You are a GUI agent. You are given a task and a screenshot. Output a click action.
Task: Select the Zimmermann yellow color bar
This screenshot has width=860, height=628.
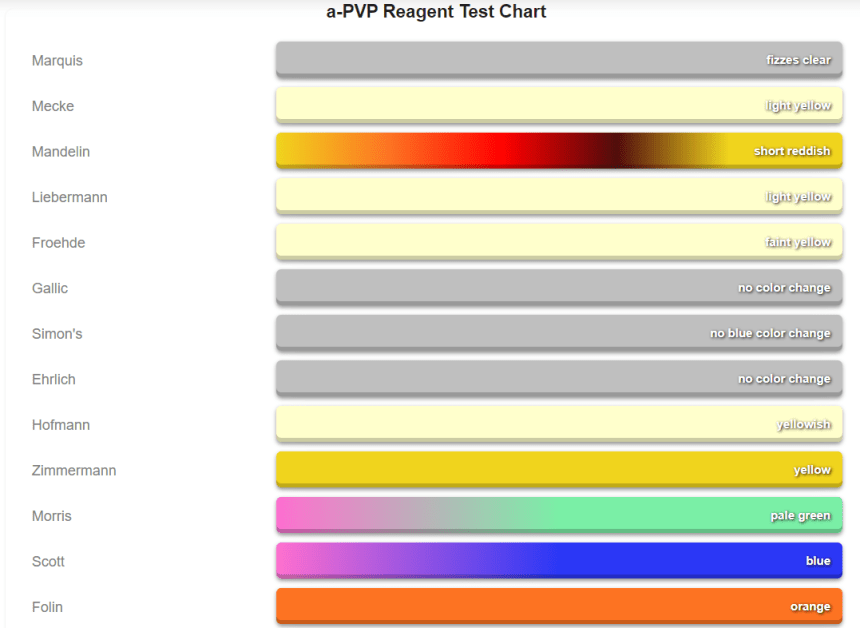click(x=558, y=470)
